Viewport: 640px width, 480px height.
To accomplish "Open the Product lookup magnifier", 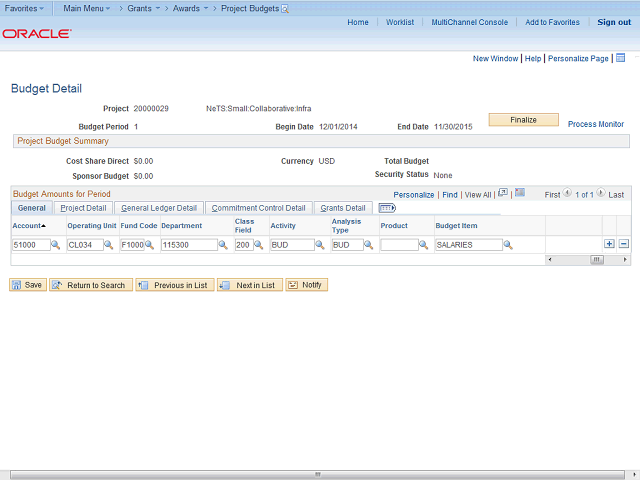I will point(425,245).
